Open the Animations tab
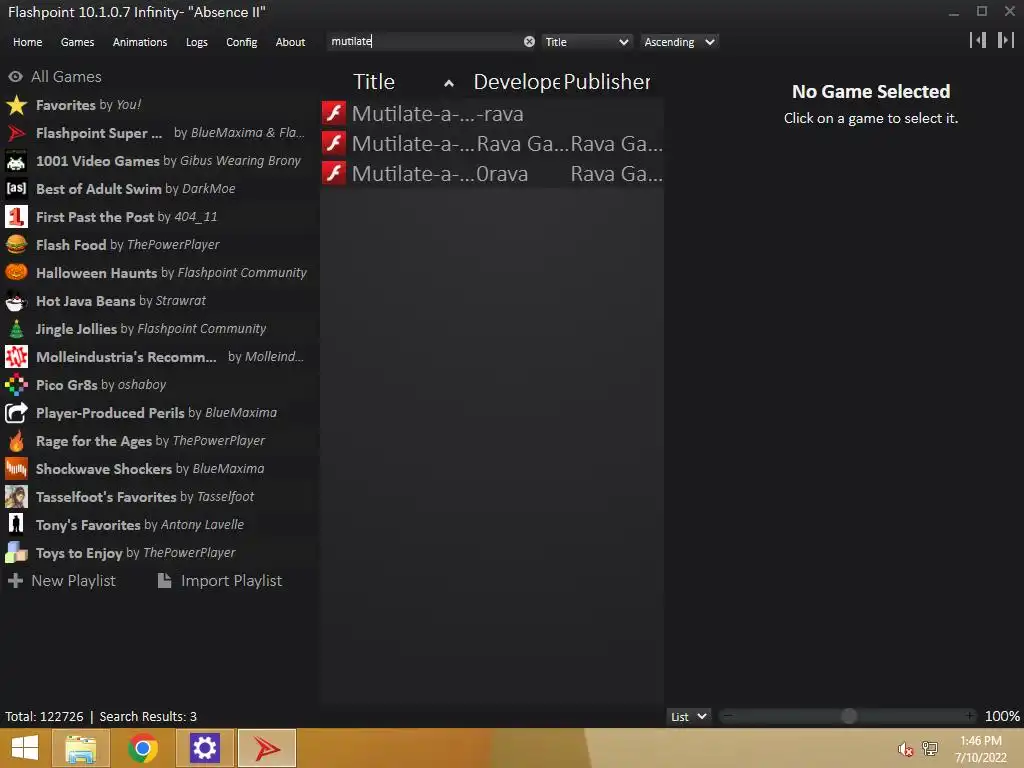Image resolution: width=1024 pixels, height=768 pixels. tap(140, 42)
